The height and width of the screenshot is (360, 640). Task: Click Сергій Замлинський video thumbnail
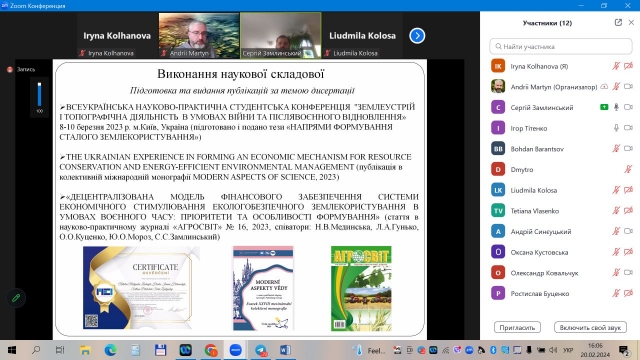281,36
